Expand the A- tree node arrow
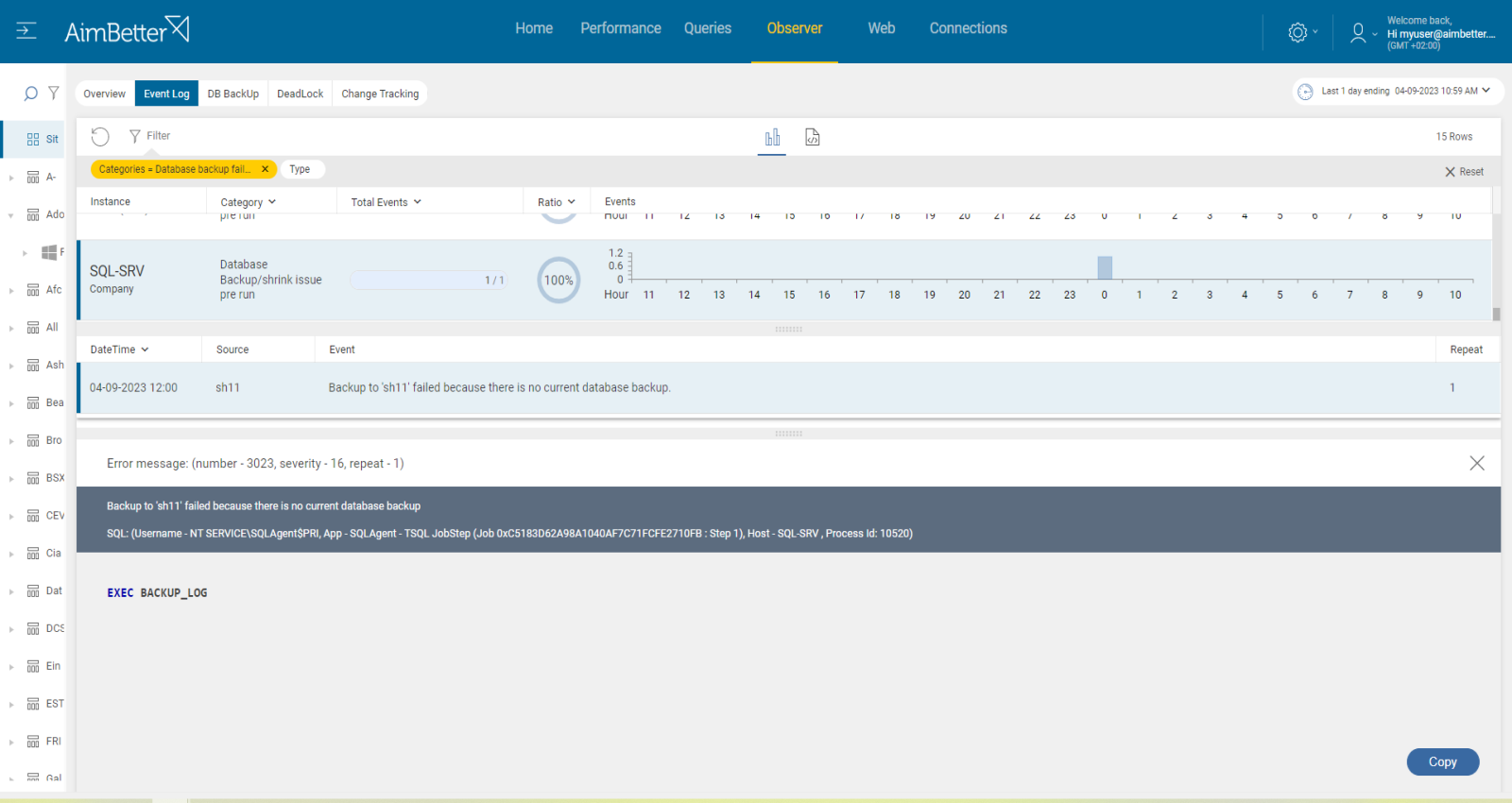This screenshot has height=803, width=1512. point(11,178)
